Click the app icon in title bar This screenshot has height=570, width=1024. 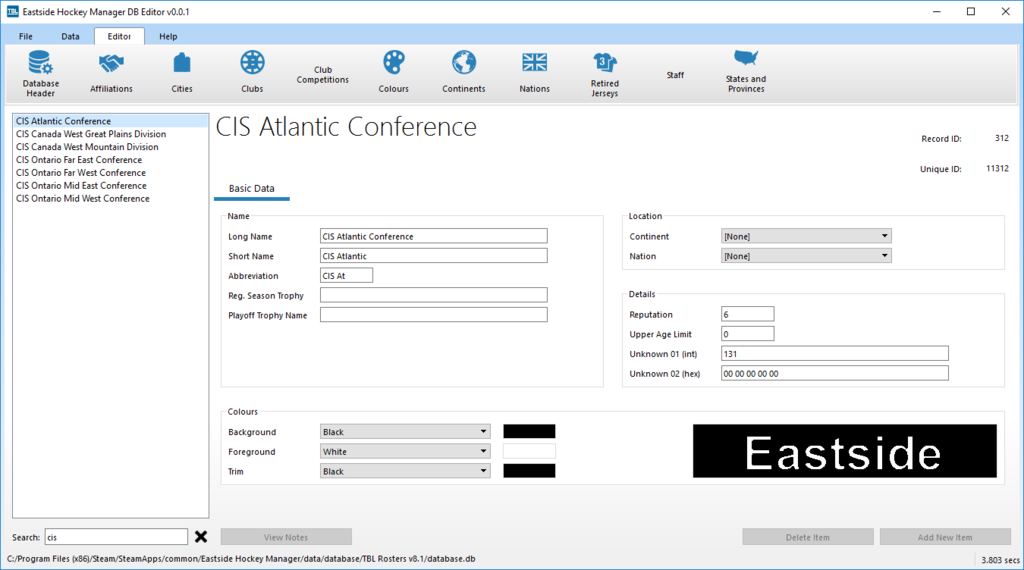[12, 12]
